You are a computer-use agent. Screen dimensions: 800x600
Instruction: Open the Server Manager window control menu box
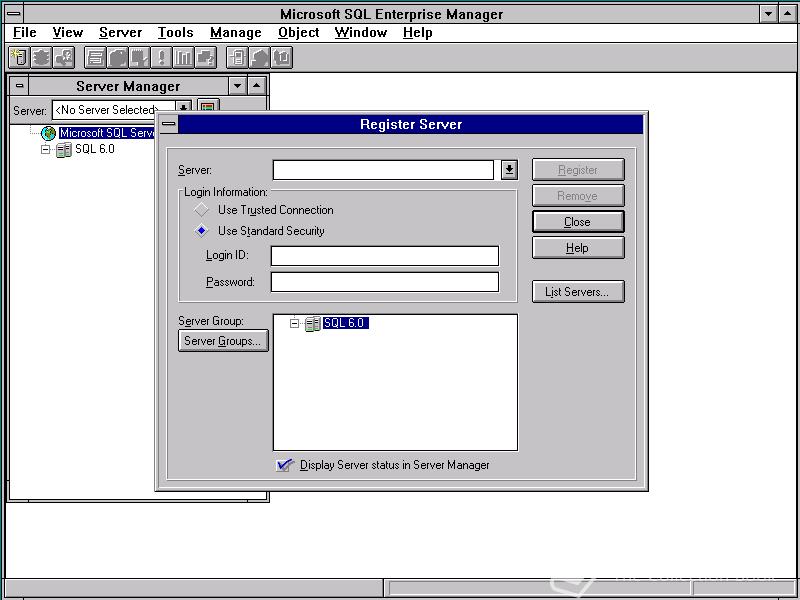(19, 86)
